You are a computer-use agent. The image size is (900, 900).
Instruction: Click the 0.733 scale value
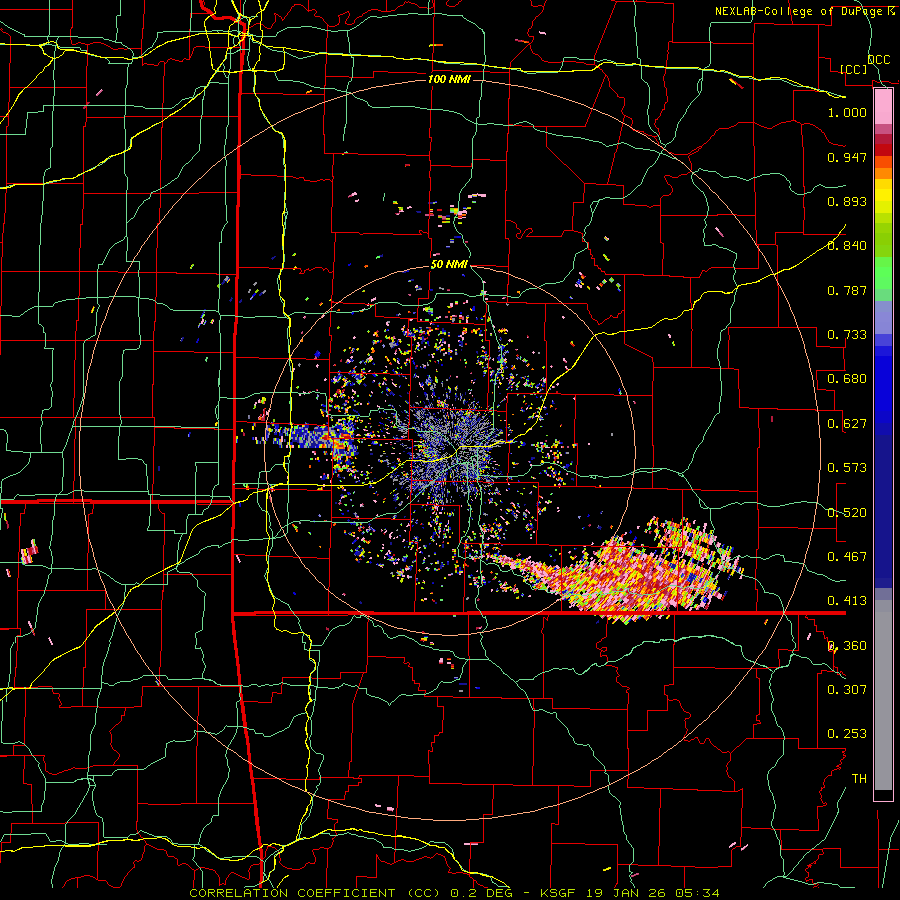(x=847, y=334)
